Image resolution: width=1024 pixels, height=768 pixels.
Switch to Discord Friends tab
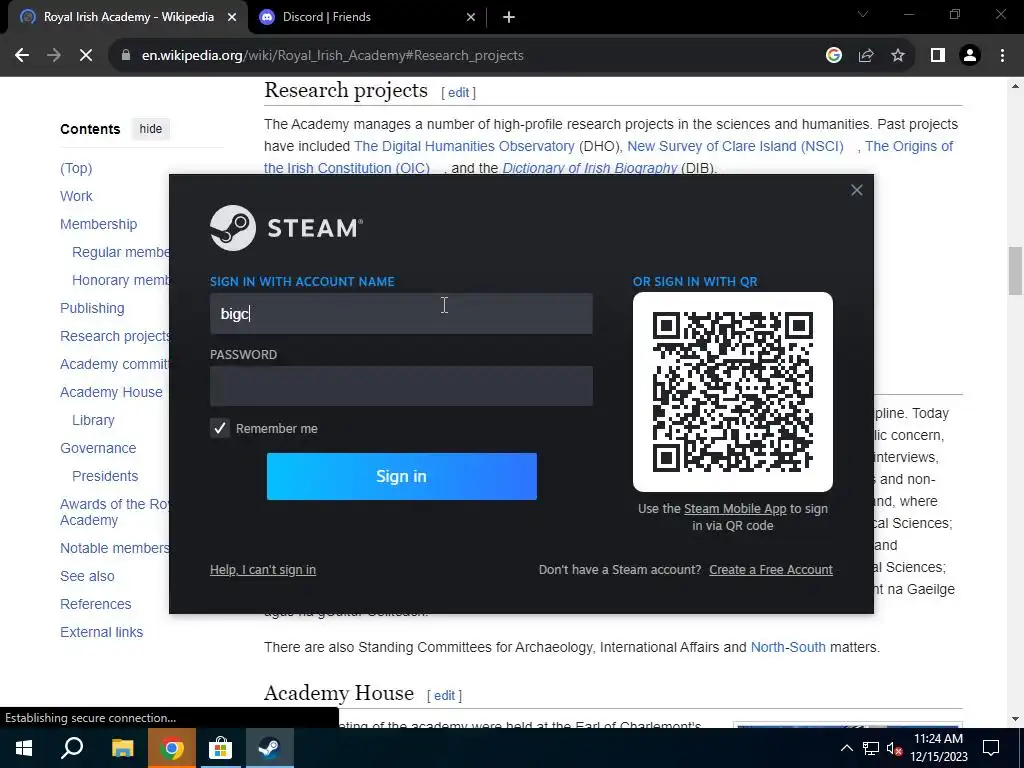coord(327,17)
